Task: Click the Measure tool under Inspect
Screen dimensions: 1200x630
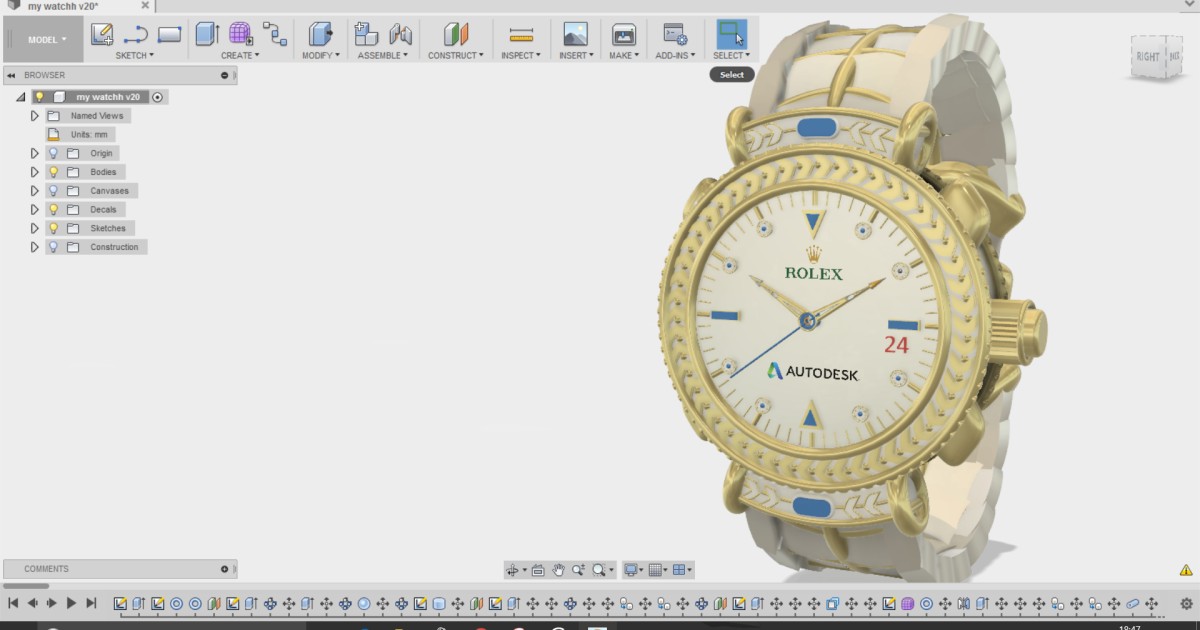Action: pos(520,32)
